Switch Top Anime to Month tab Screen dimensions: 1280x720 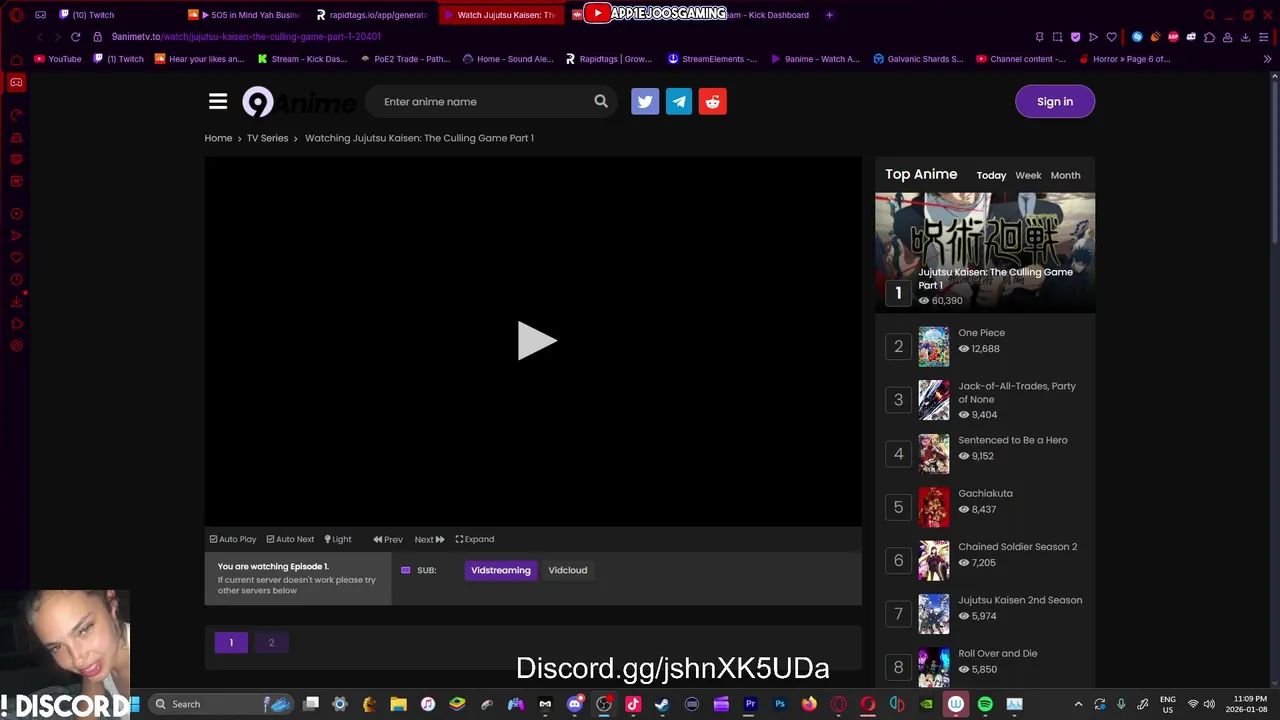point(1065,175)
